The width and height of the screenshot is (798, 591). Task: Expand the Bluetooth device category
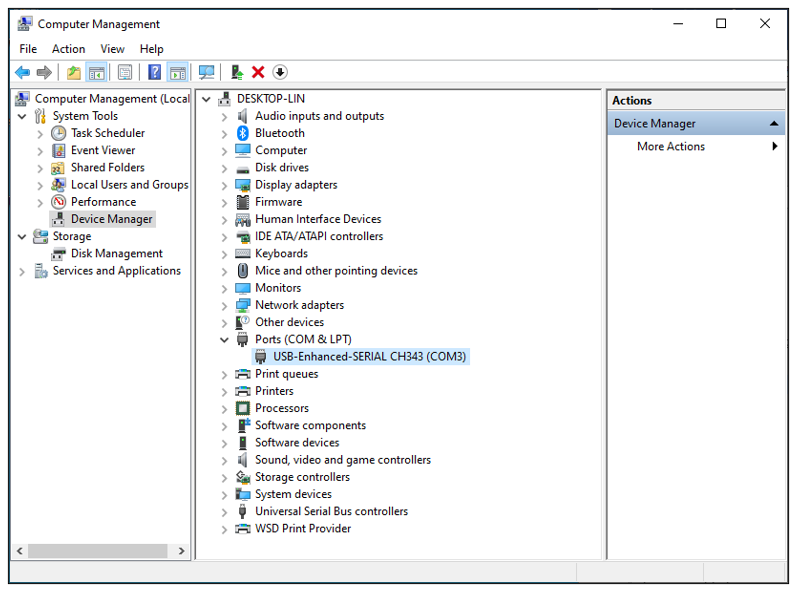click(224, 134)
